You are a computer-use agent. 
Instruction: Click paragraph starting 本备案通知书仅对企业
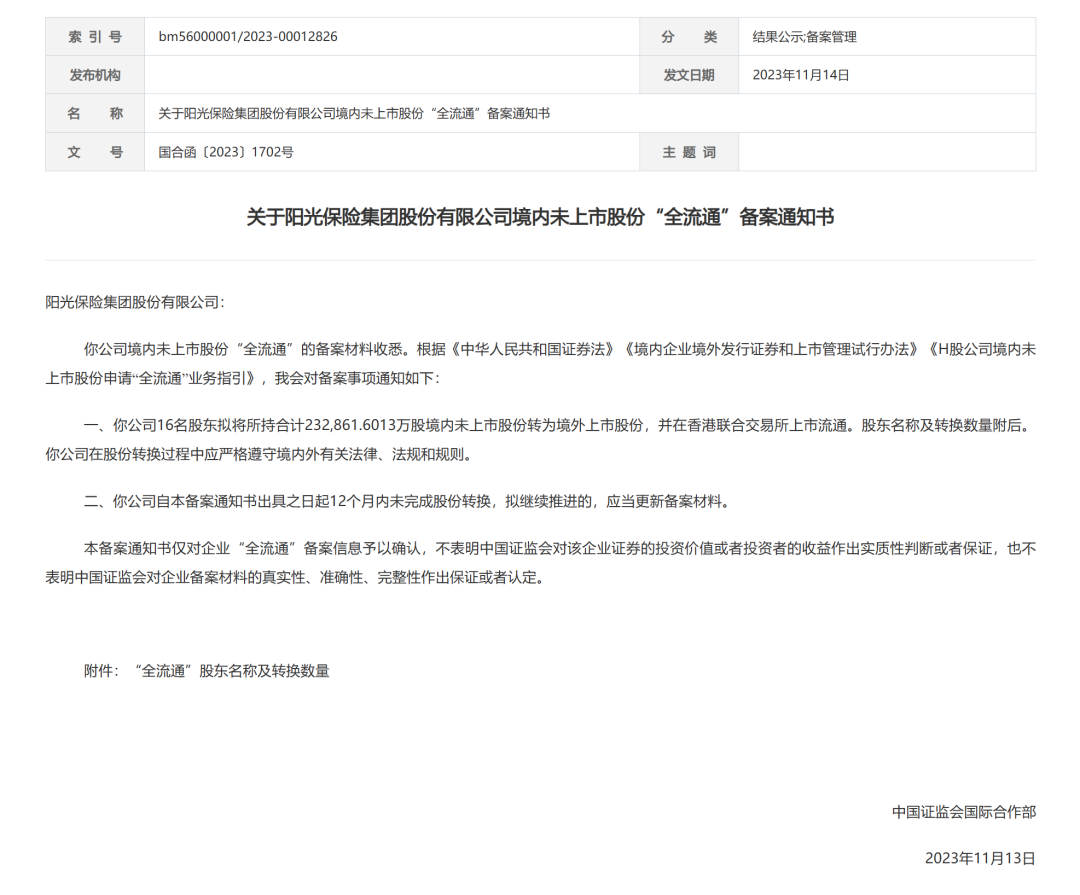pos(541,563)
